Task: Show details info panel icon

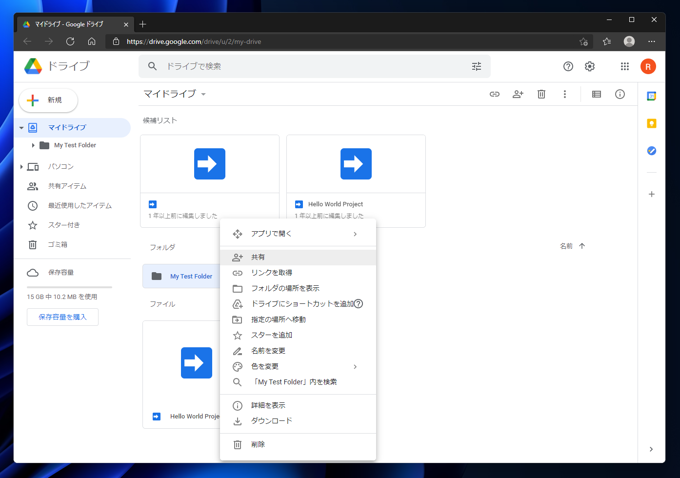Action: tap(620, 94)
